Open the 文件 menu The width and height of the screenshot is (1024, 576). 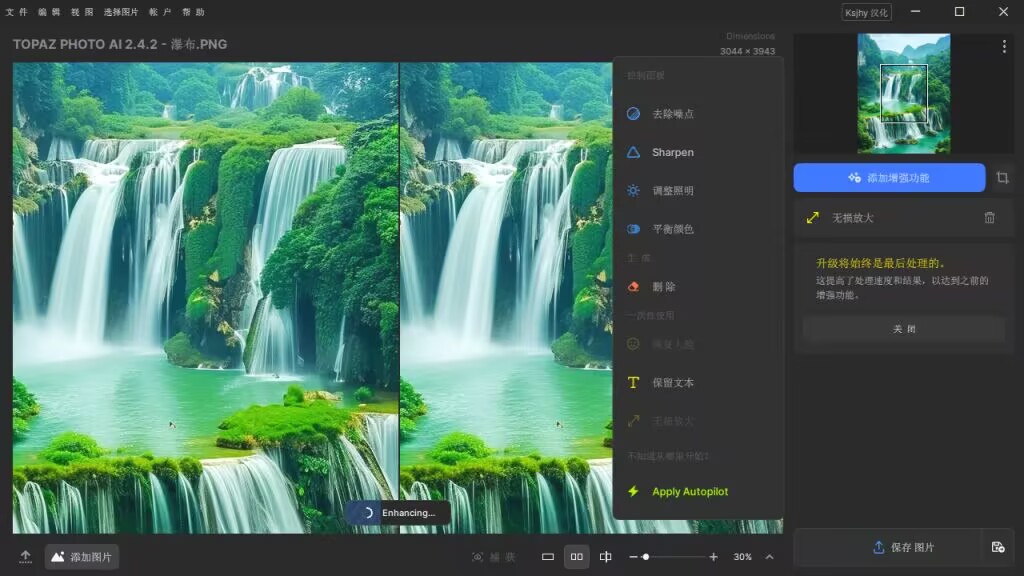(17, 12)
